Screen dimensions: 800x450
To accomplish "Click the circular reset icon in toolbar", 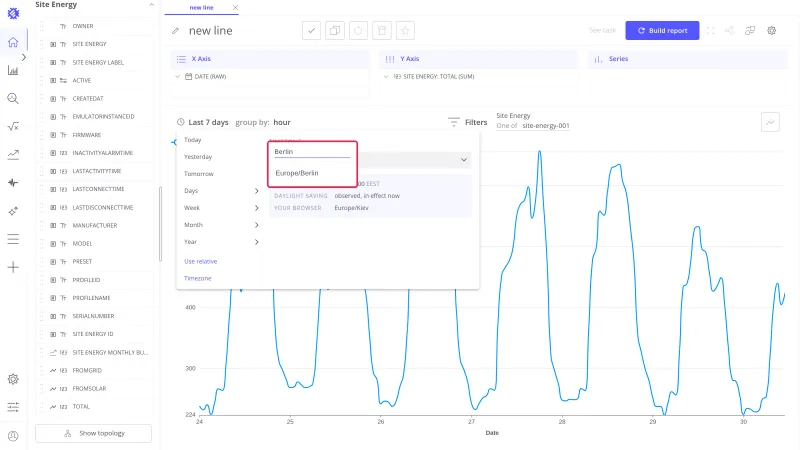I will coord(358,31).
